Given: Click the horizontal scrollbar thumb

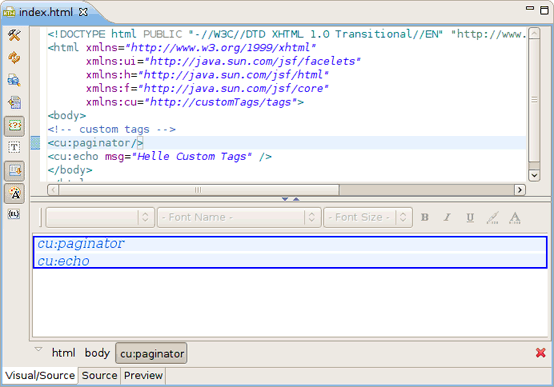Looking at the screenshot, I should pyautogui.click(x=199, y=190).
